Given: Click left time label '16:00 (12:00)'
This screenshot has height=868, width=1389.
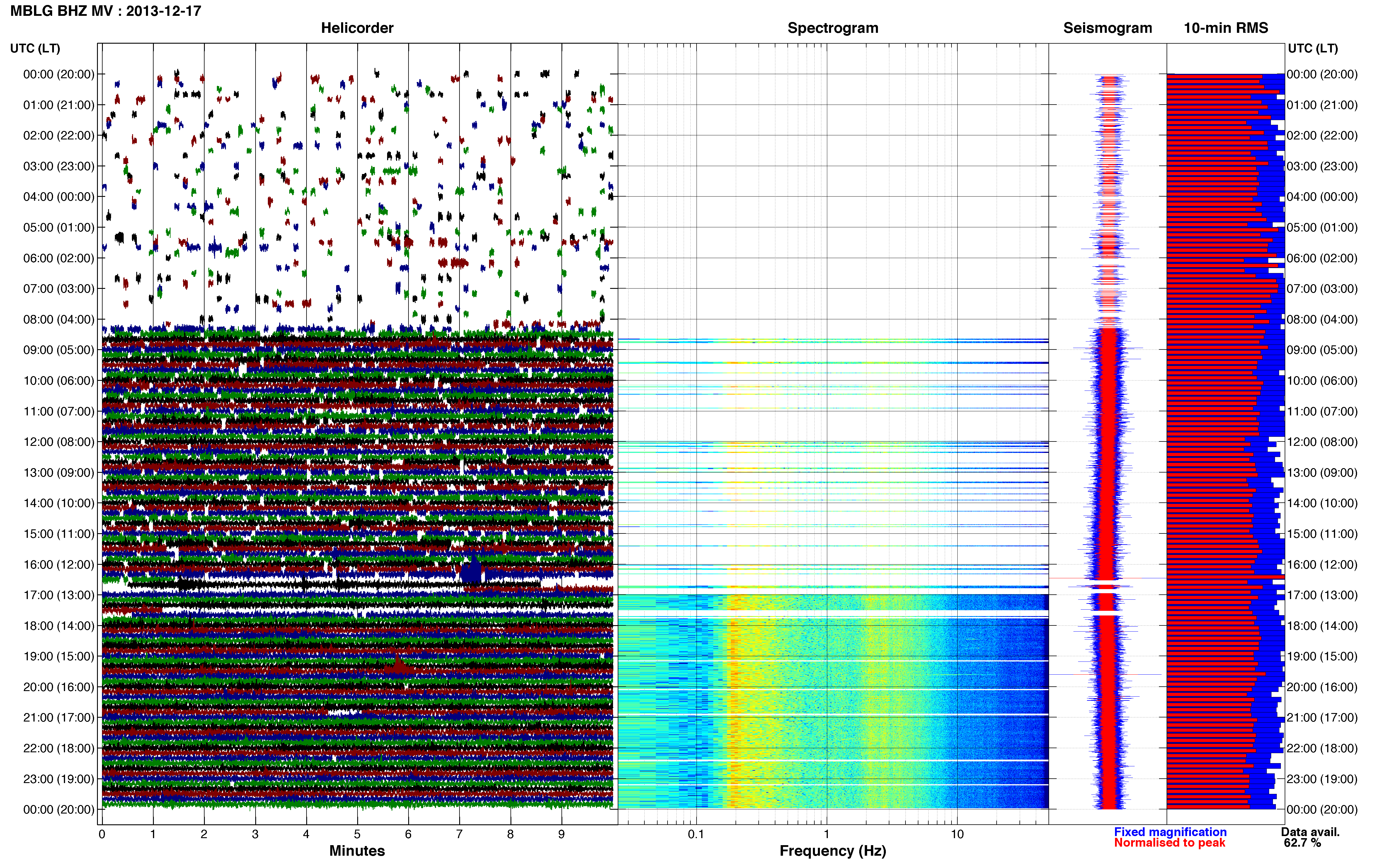Looking at the screenshot, I should coord(59,565).
